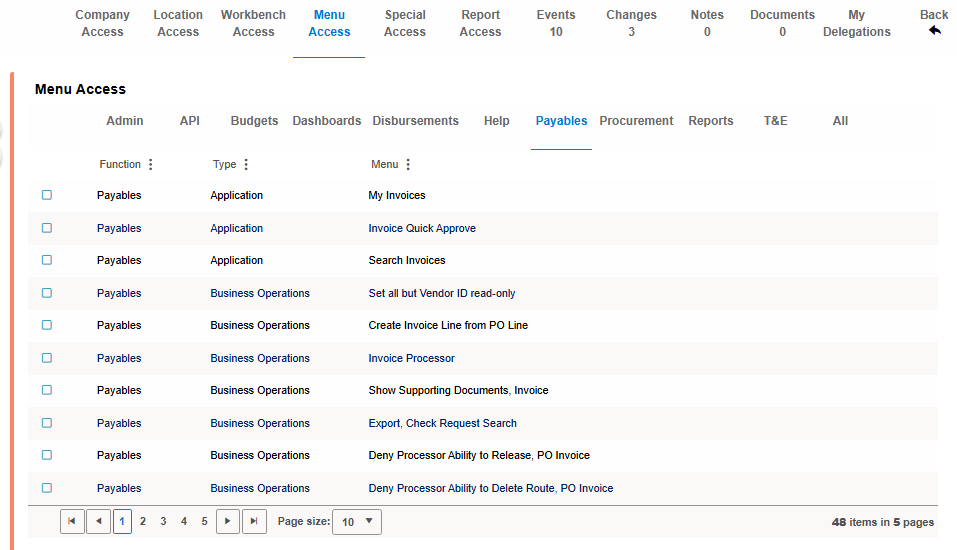This screenshot has width=957, height=550.
Task: Click the Back arrow icon
Action: tap(935, 31)
